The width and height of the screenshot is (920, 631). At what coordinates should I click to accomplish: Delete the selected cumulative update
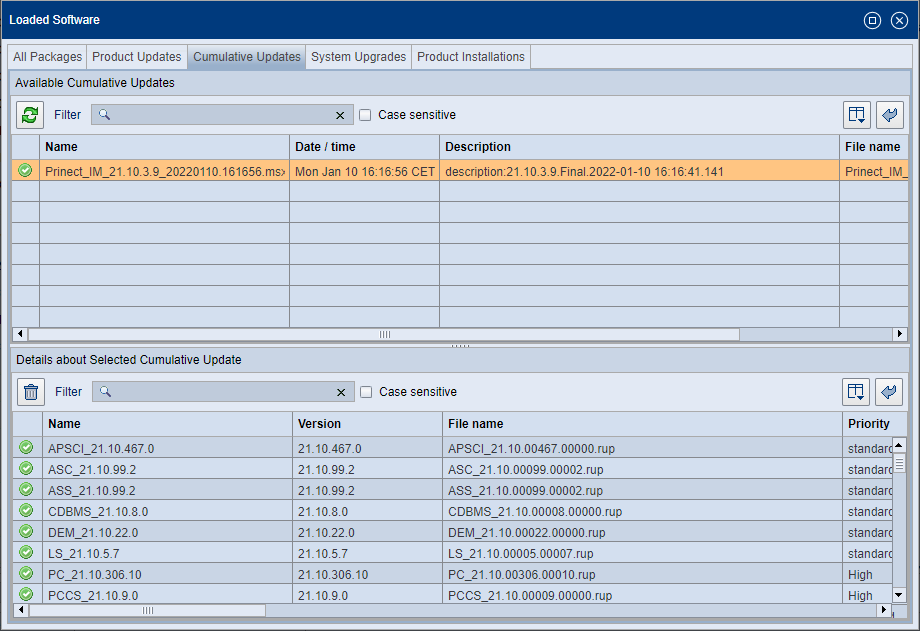pos(30,391)
